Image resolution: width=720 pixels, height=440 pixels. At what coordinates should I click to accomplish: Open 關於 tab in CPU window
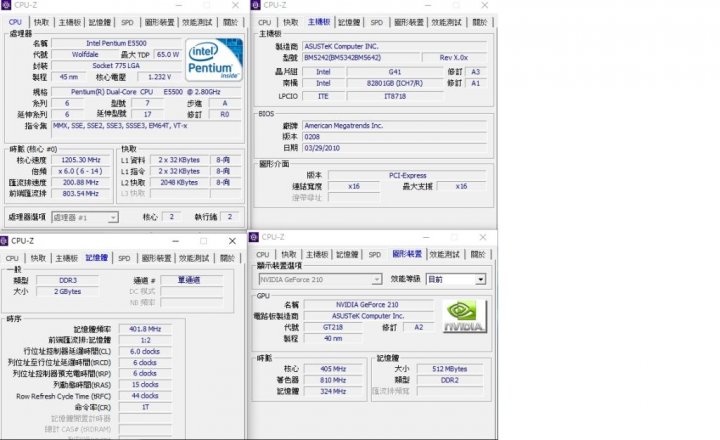tap(230, 22)
